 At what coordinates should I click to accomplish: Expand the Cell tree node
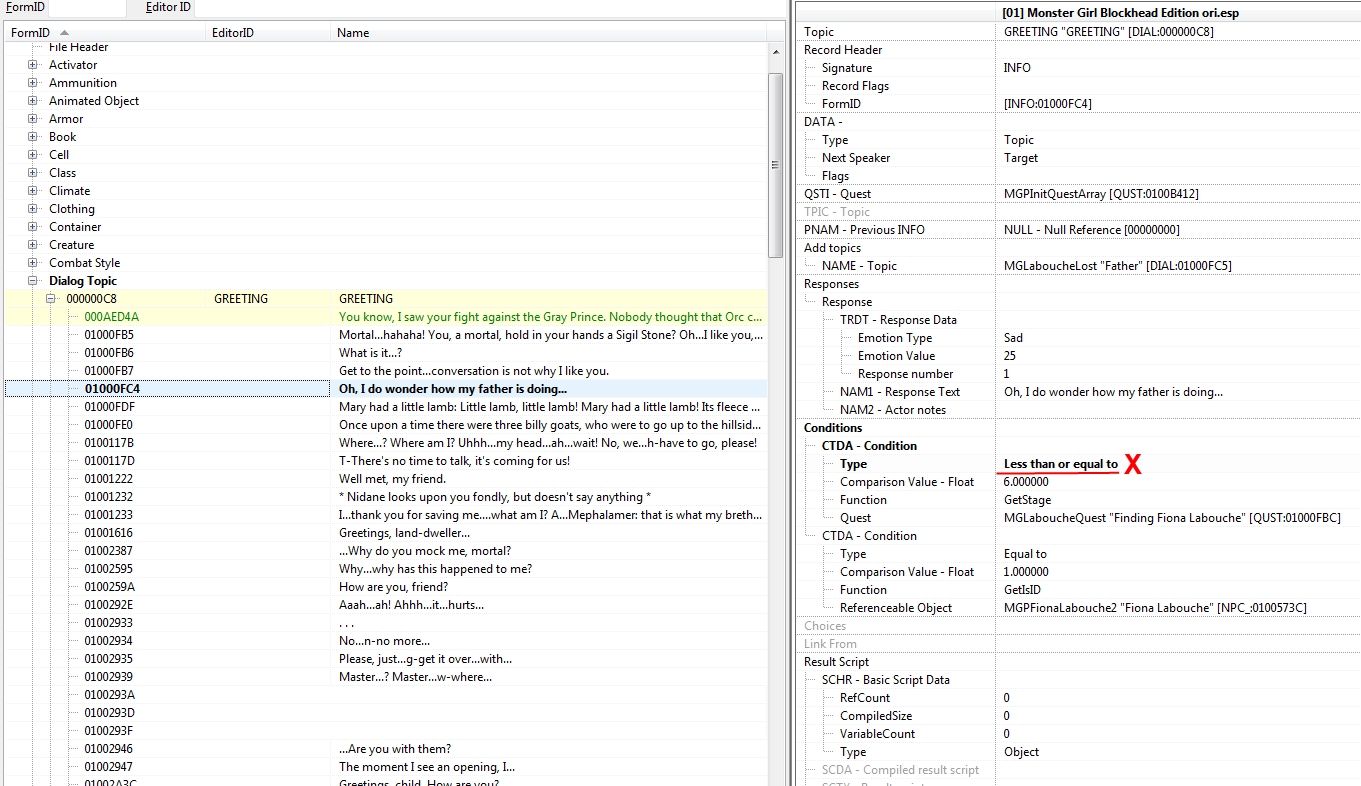tap(33, 155)
